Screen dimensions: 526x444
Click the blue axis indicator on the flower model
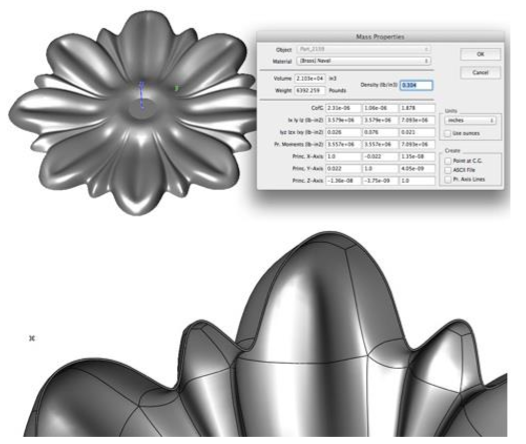[x=142, y=94]
